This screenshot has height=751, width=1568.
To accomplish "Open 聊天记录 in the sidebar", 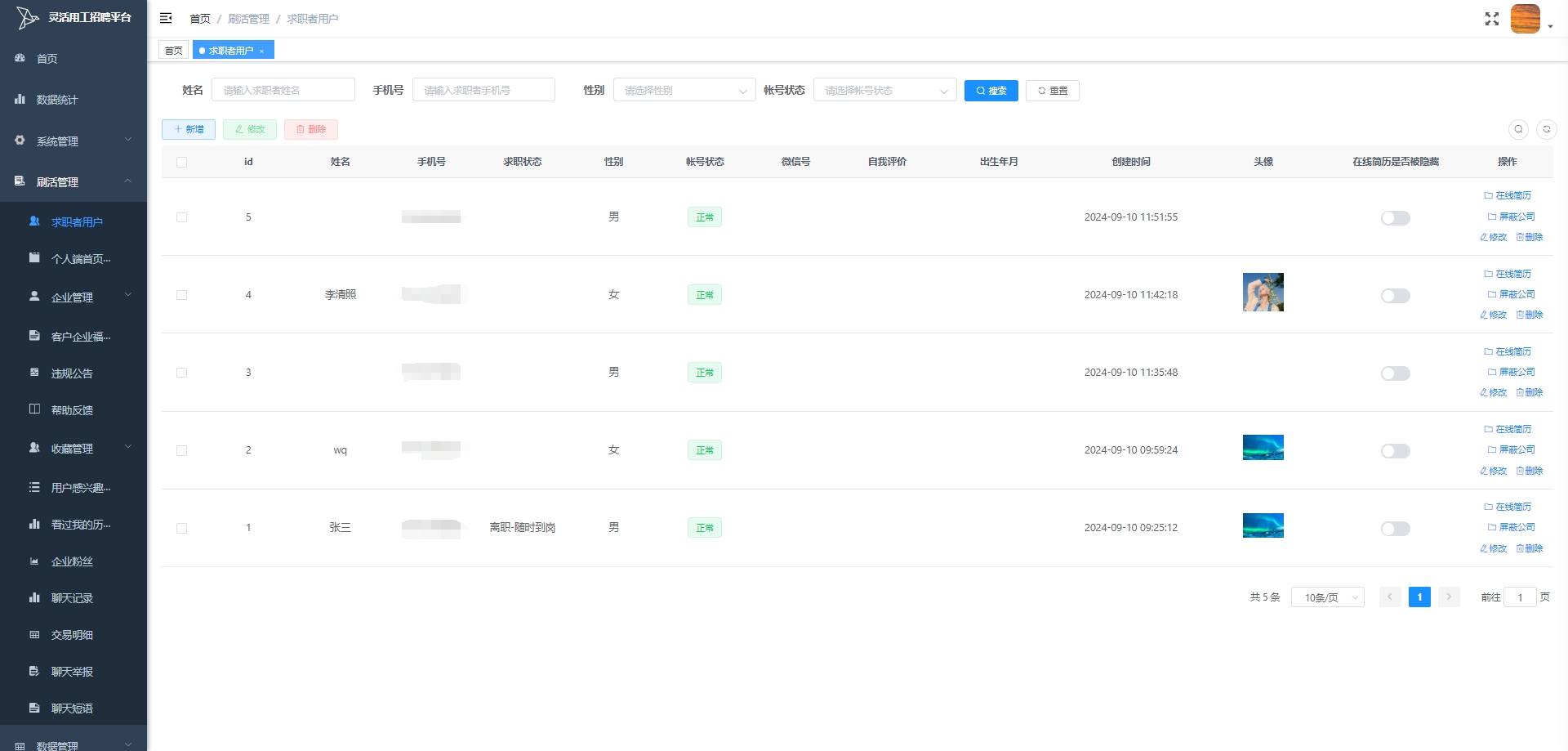I will pos(72,598).
